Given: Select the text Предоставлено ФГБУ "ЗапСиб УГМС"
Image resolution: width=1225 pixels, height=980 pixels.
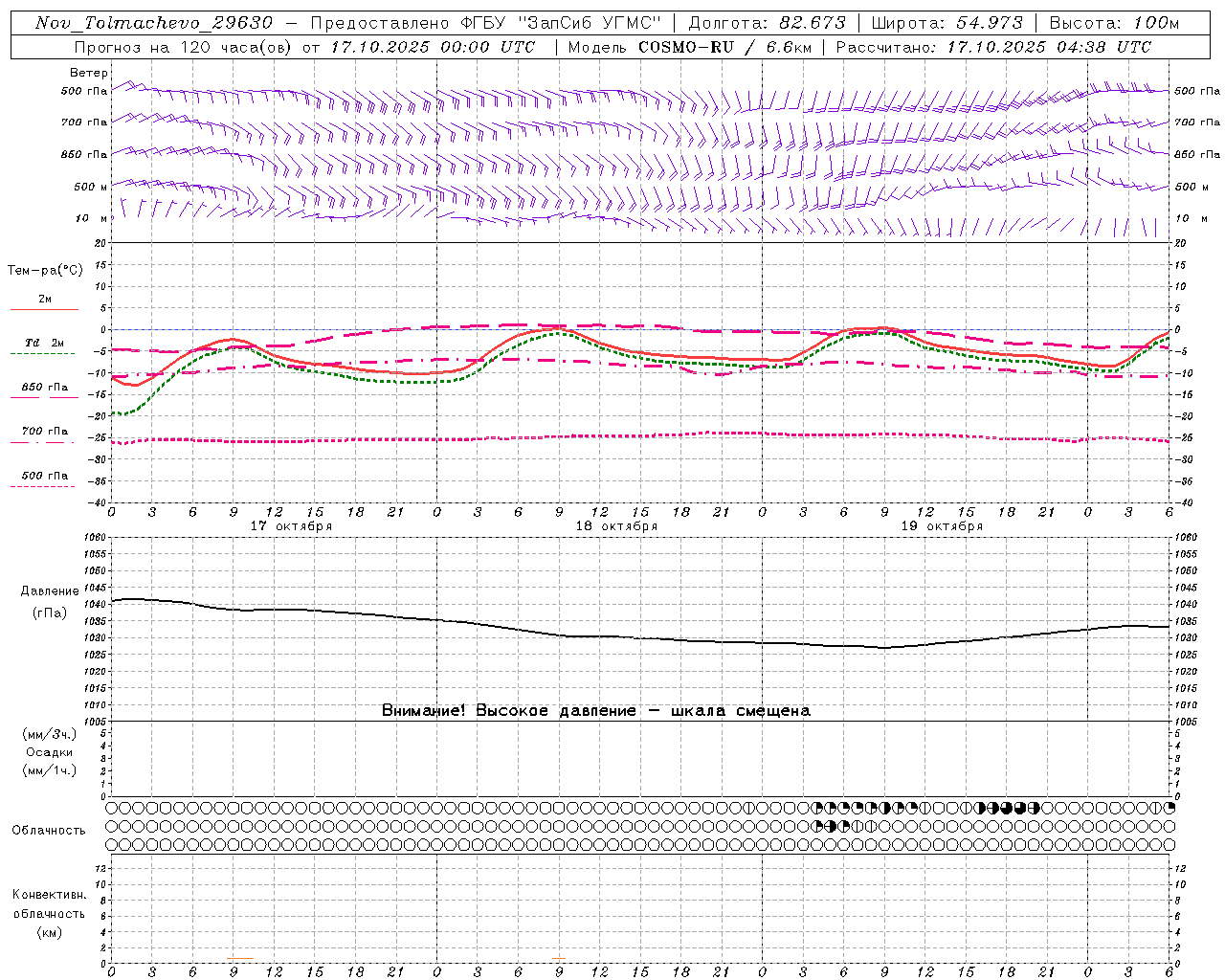Looking at the screenshot, I should [x=486, y=23].
